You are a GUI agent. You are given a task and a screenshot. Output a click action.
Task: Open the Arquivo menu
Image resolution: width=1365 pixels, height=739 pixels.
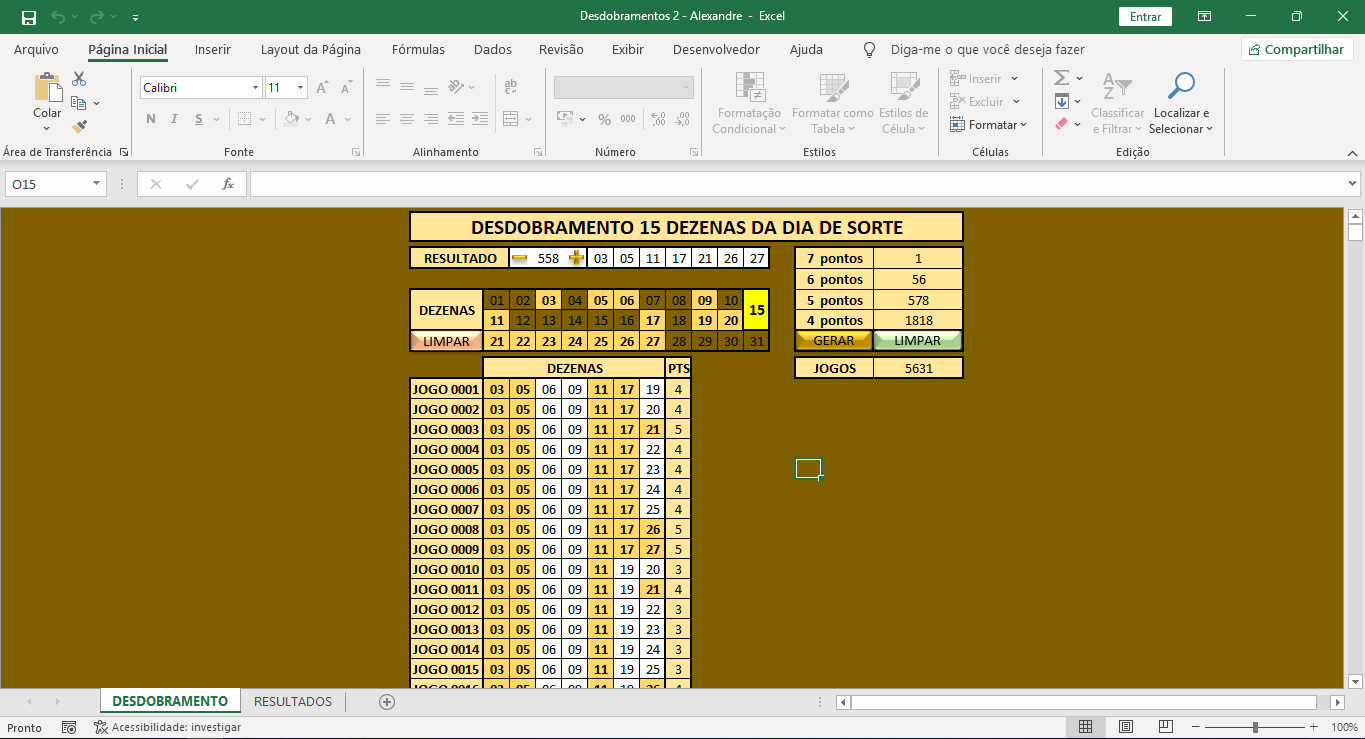[36, 49]
